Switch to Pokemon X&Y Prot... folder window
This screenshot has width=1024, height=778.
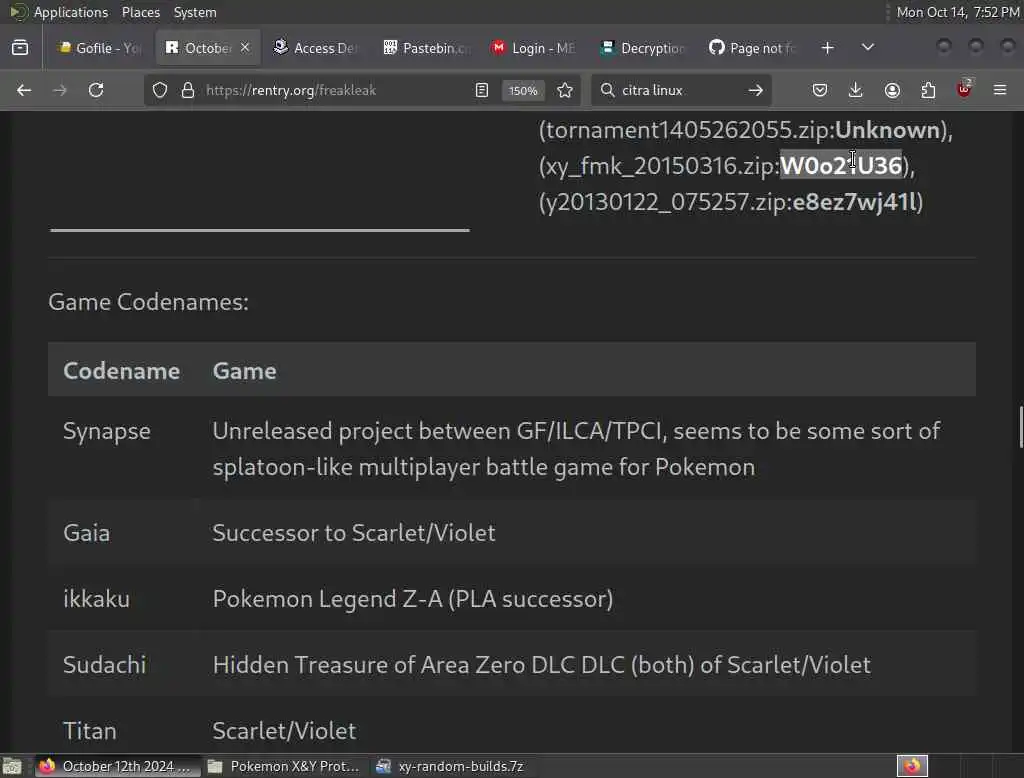pyautogui.click(x=283, y=766)
